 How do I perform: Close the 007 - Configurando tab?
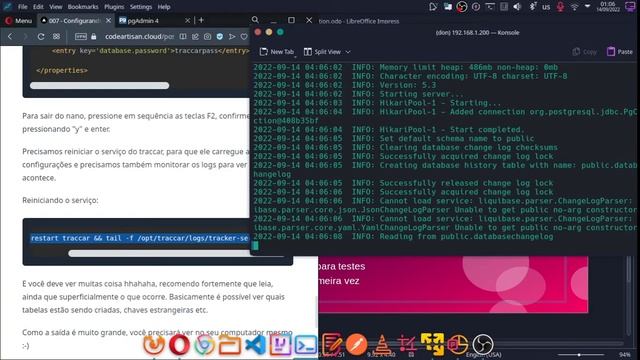(x=108, y=20)
